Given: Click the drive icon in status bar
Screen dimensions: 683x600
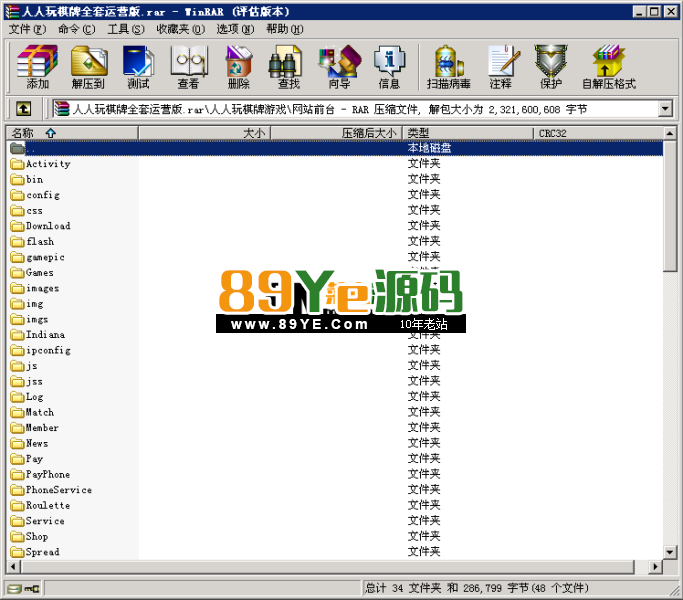Looking at the screenshot, I should 14,589.
